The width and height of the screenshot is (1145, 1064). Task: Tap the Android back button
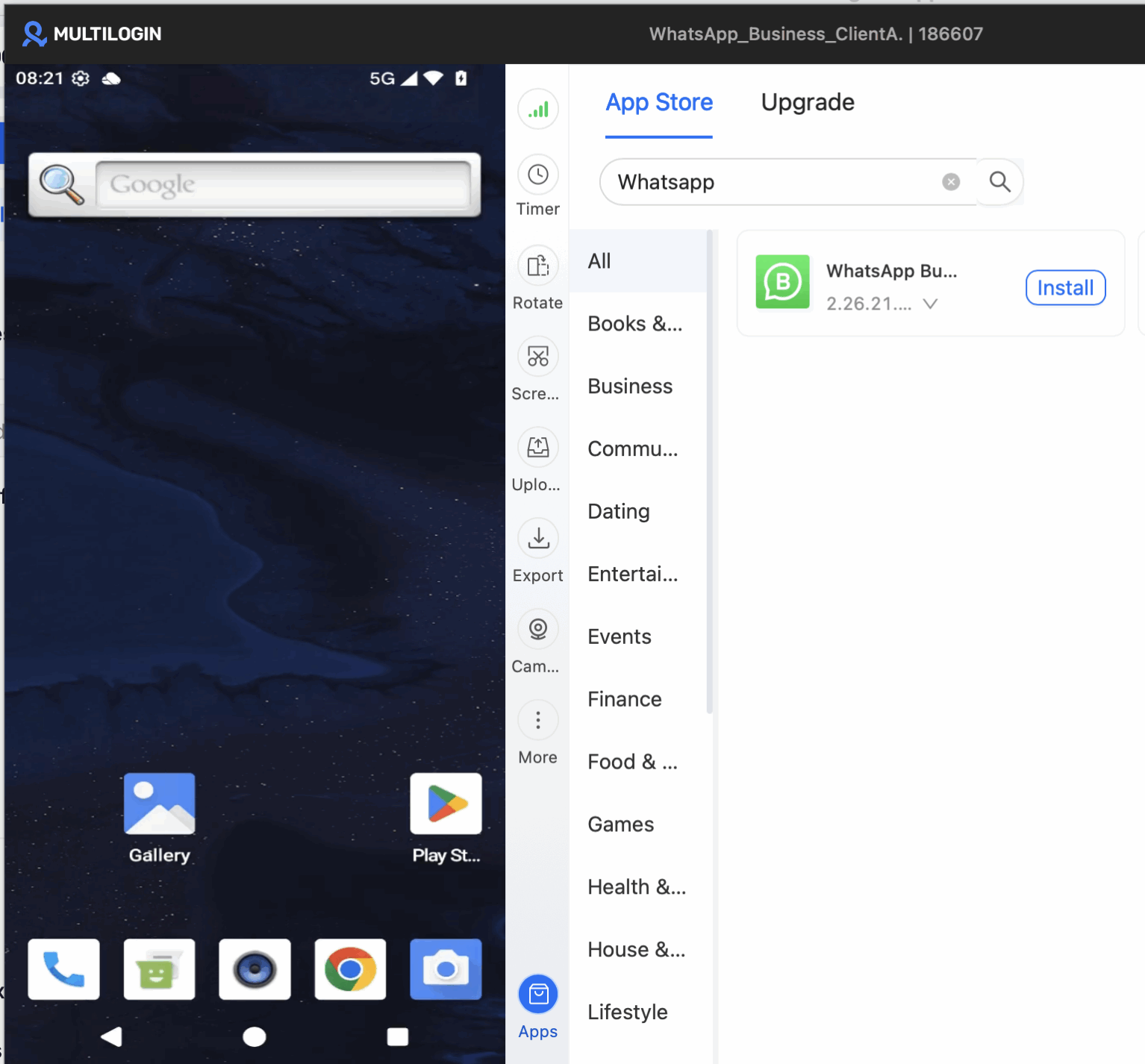tap(111, 1036)
